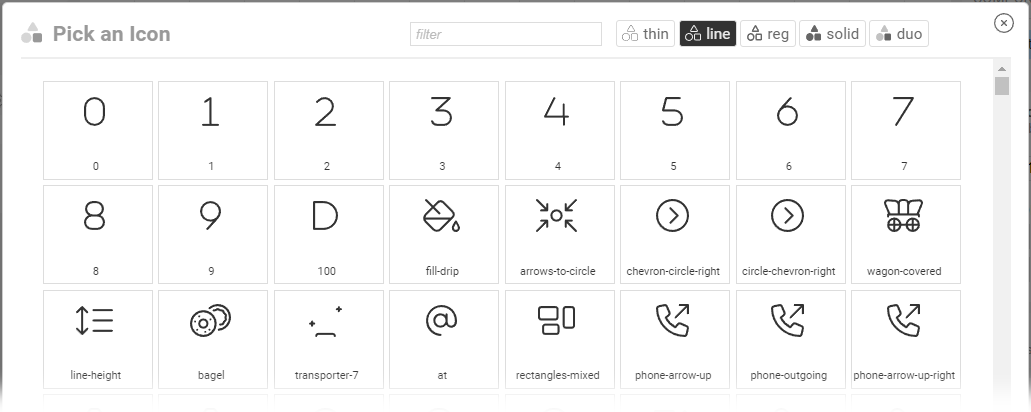
Task: Choose the phone-arrow-up icon
Action: coord(675,339)
